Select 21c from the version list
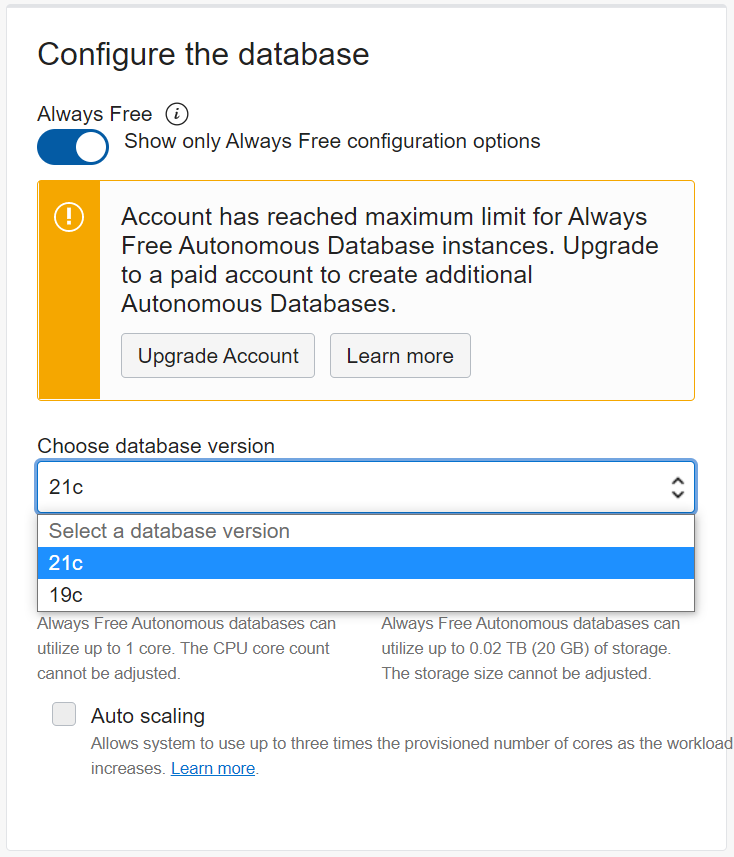 tap(366, 563)
